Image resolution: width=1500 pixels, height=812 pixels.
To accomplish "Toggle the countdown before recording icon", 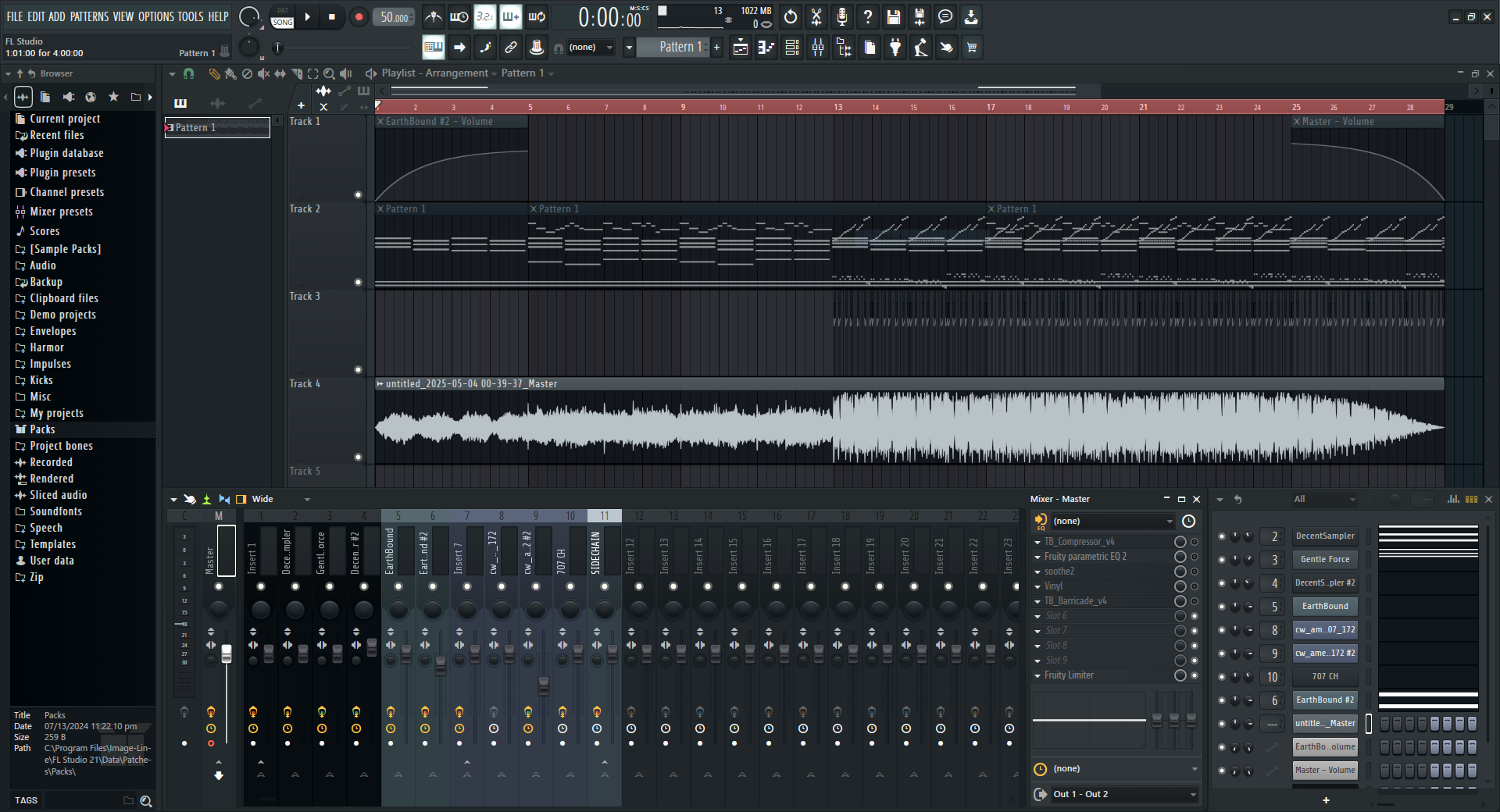I will (x=485, y=16).
